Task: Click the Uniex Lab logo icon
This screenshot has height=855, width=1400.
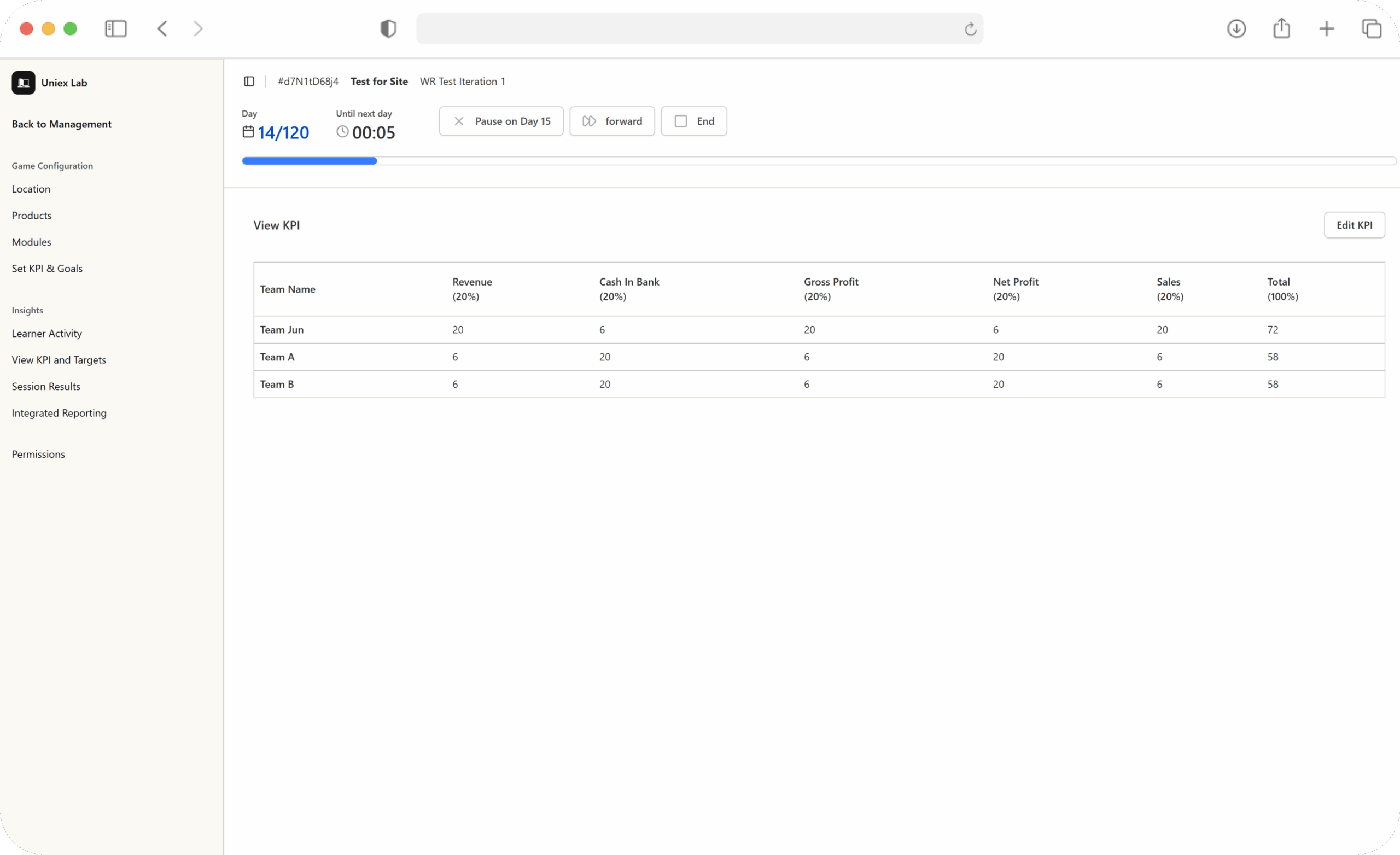Action: point(24,83)
